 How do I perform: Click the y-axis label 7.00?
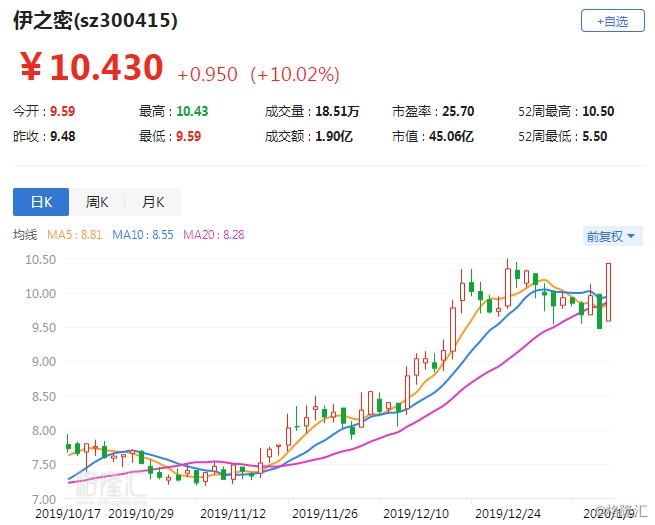pyautogui.click(x=44, y=499)
